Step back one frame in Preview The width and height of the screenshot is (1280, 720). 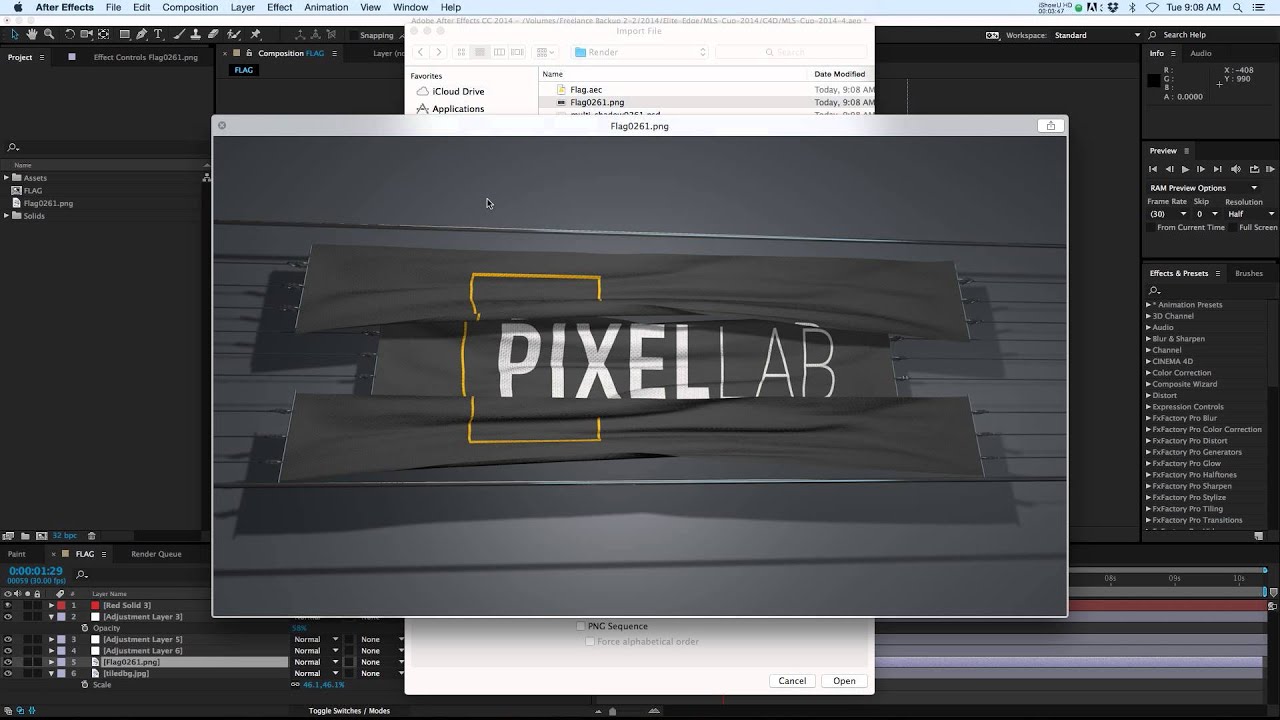pos(1169,169)
